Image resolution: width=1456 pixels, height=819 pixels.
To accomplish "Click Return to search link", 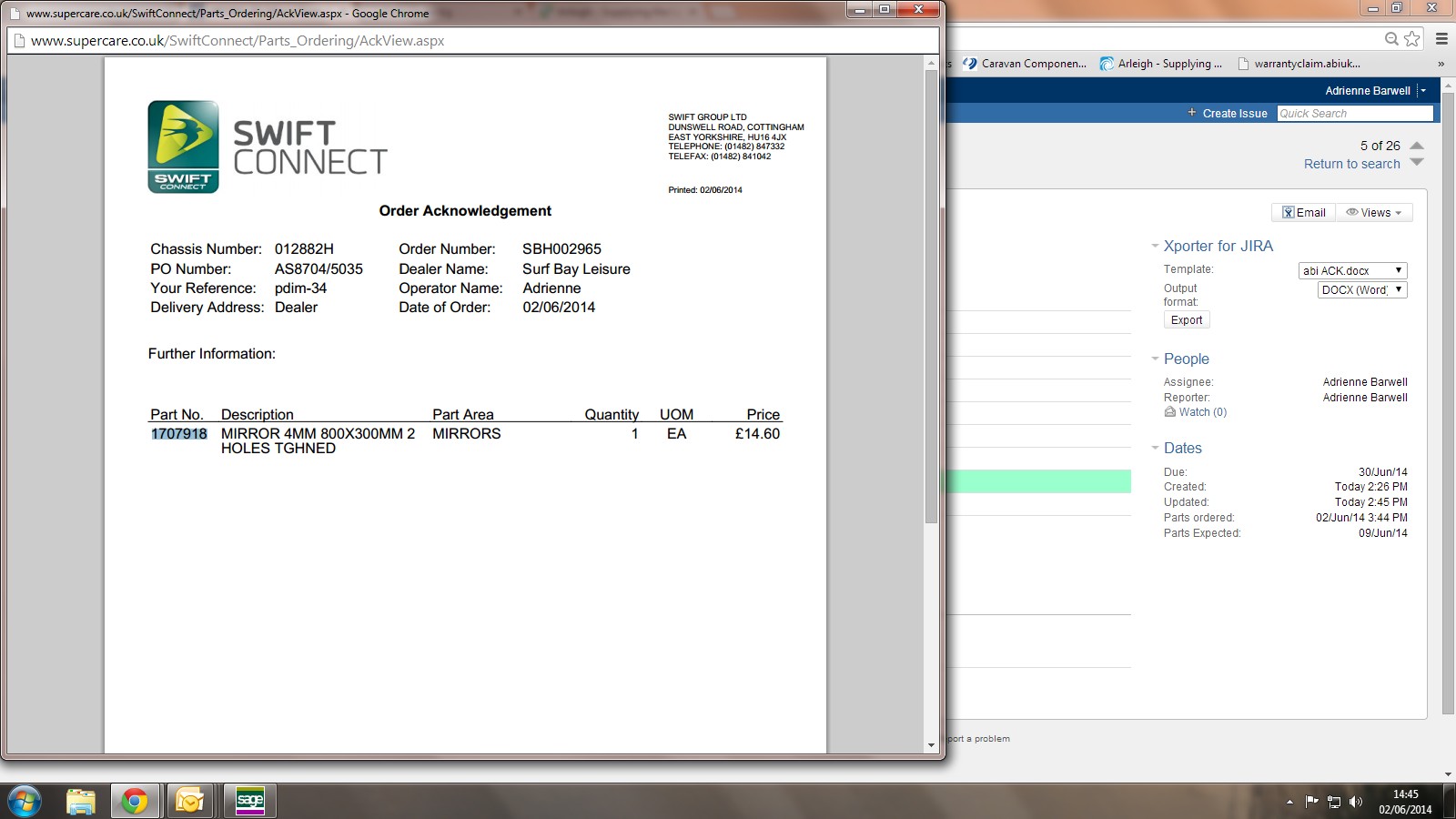I will 1351,164.
